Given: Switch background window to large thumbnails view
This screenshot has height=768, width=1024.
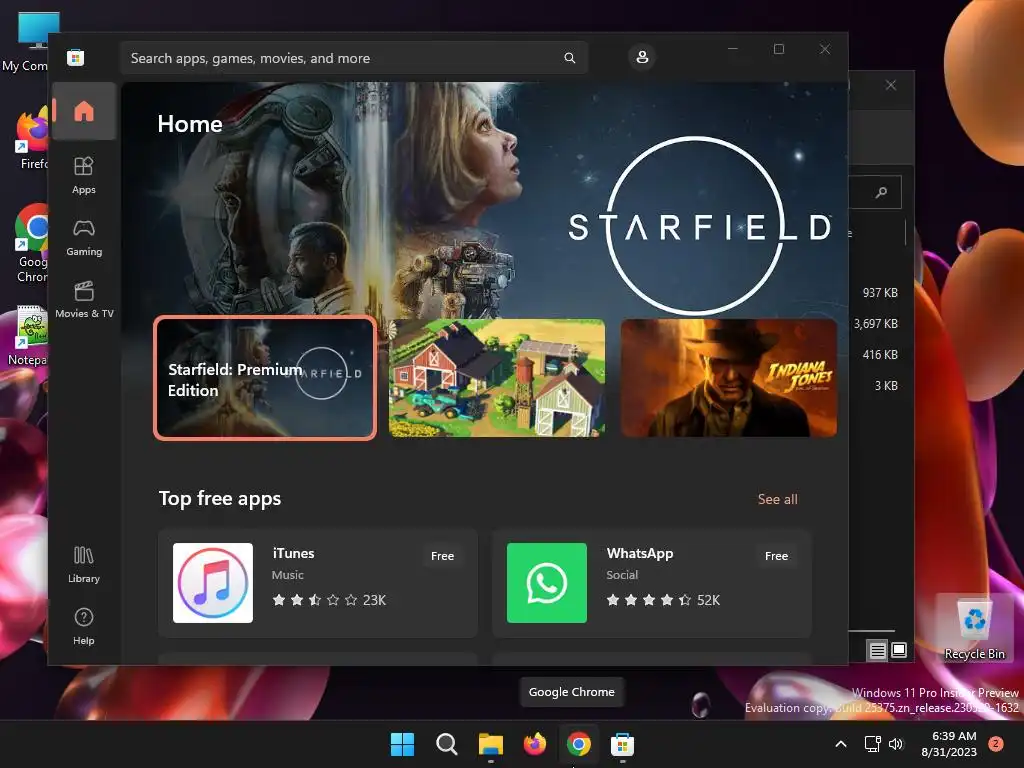Looking at the screenshot, I should pos(899,650).
